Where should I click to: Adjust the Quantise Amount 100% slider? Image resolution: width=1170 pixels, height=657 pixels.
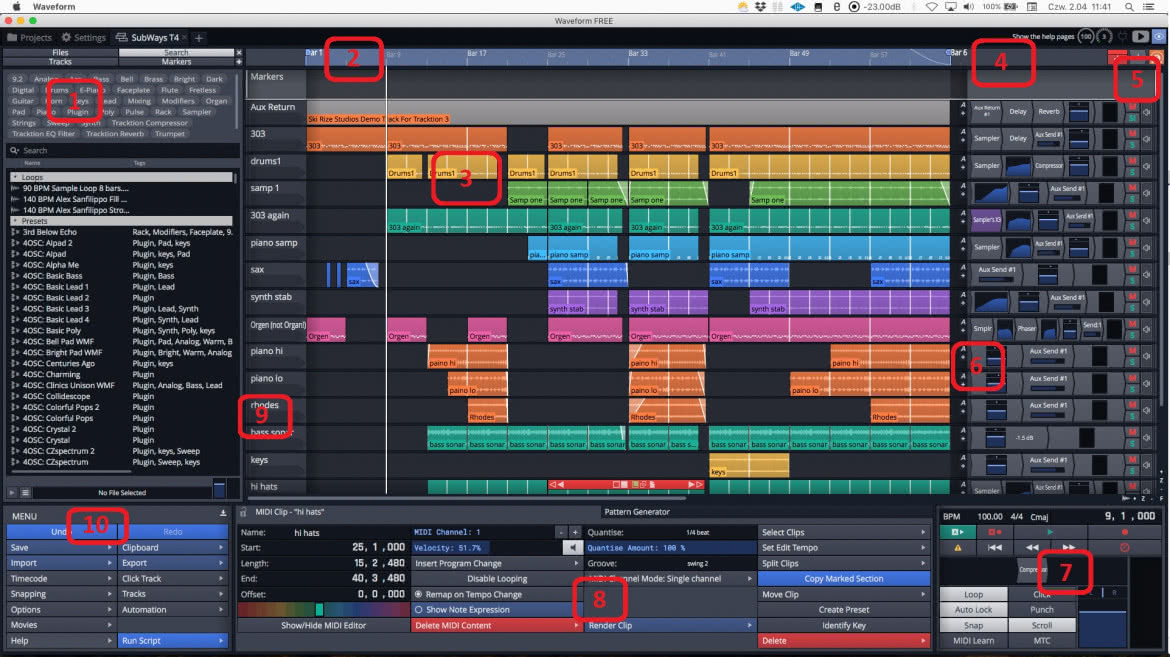671,548
